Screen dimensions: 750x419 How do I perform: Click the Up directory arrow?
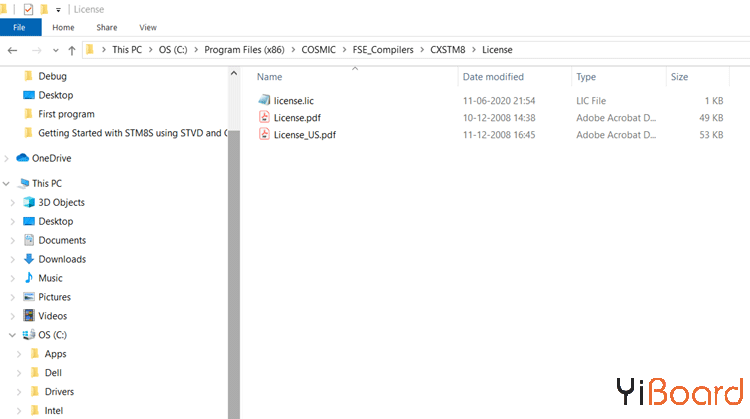coord(73,50)
